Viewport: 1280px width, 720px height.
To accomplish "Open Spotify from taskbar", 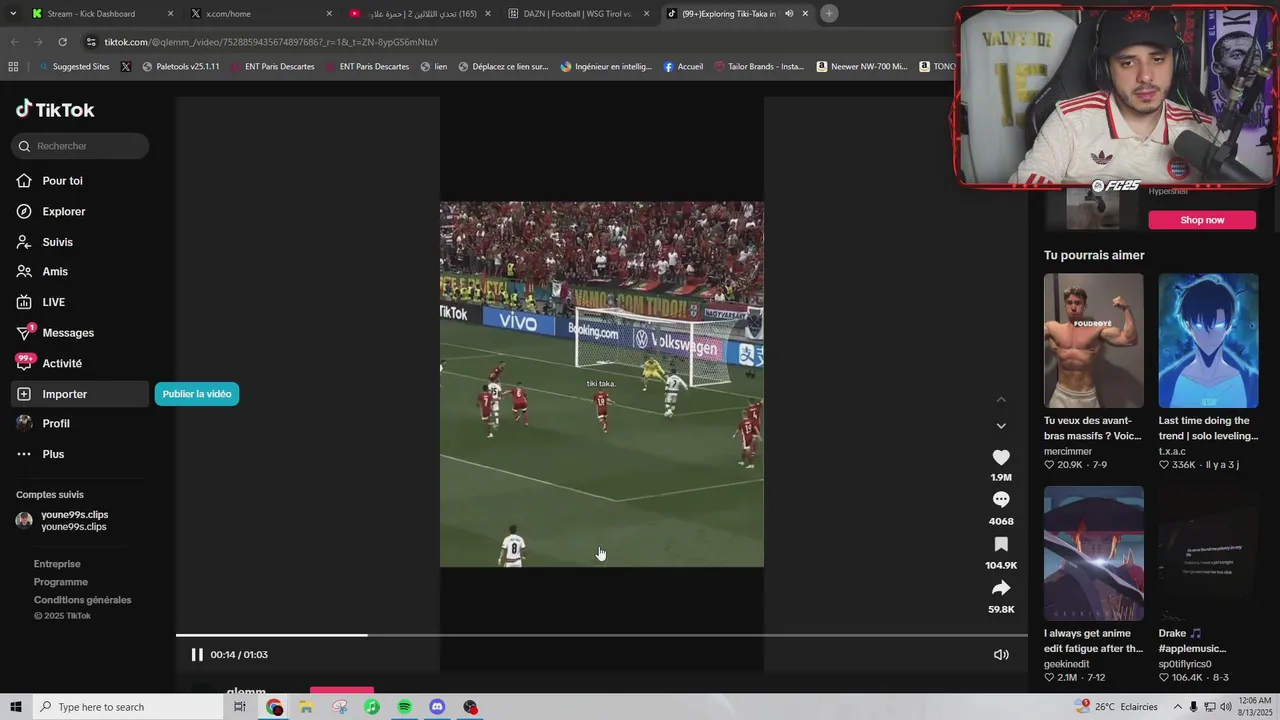I will [x=405, y=707].
